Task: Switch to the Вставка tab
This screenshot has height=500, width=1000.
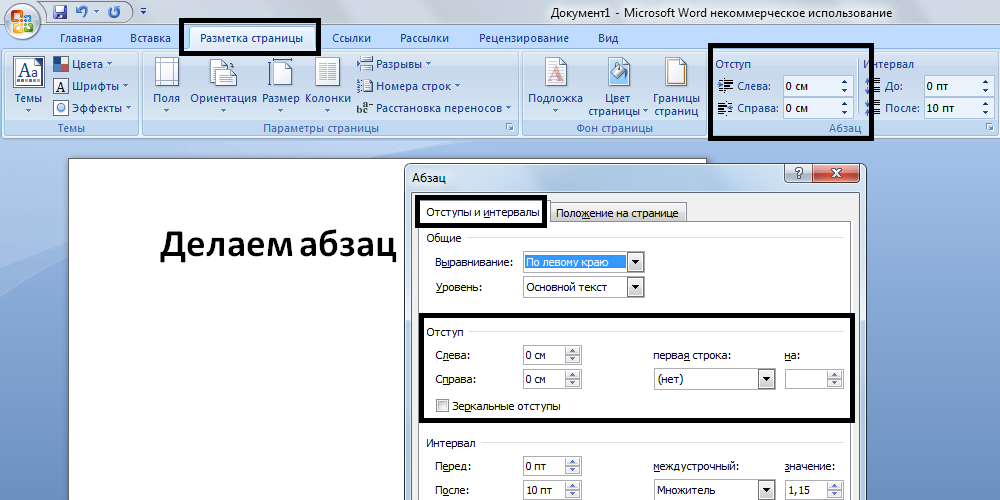Action: tap(151, 38)
